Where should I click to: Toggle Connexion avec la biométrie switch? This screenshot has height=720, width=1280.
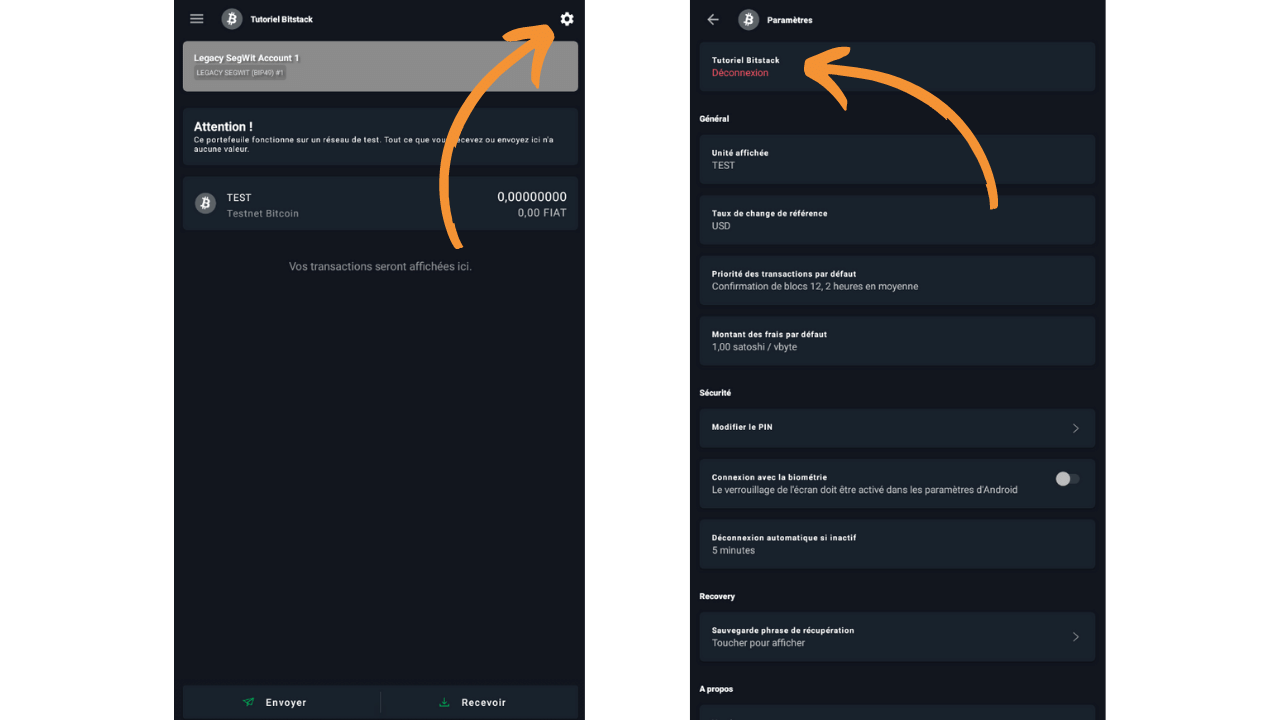[x=1067, y=479]
